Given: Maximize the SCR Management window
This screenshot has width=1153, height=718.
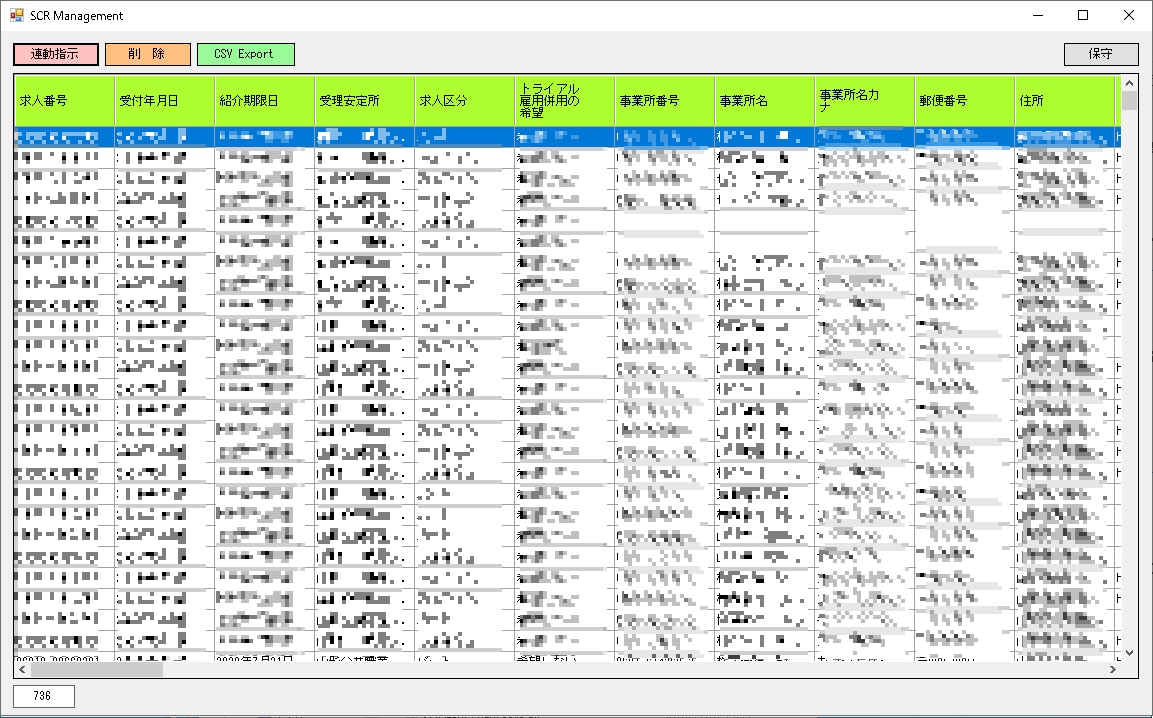Looking at the screenshot, I should pos(1083,15).
